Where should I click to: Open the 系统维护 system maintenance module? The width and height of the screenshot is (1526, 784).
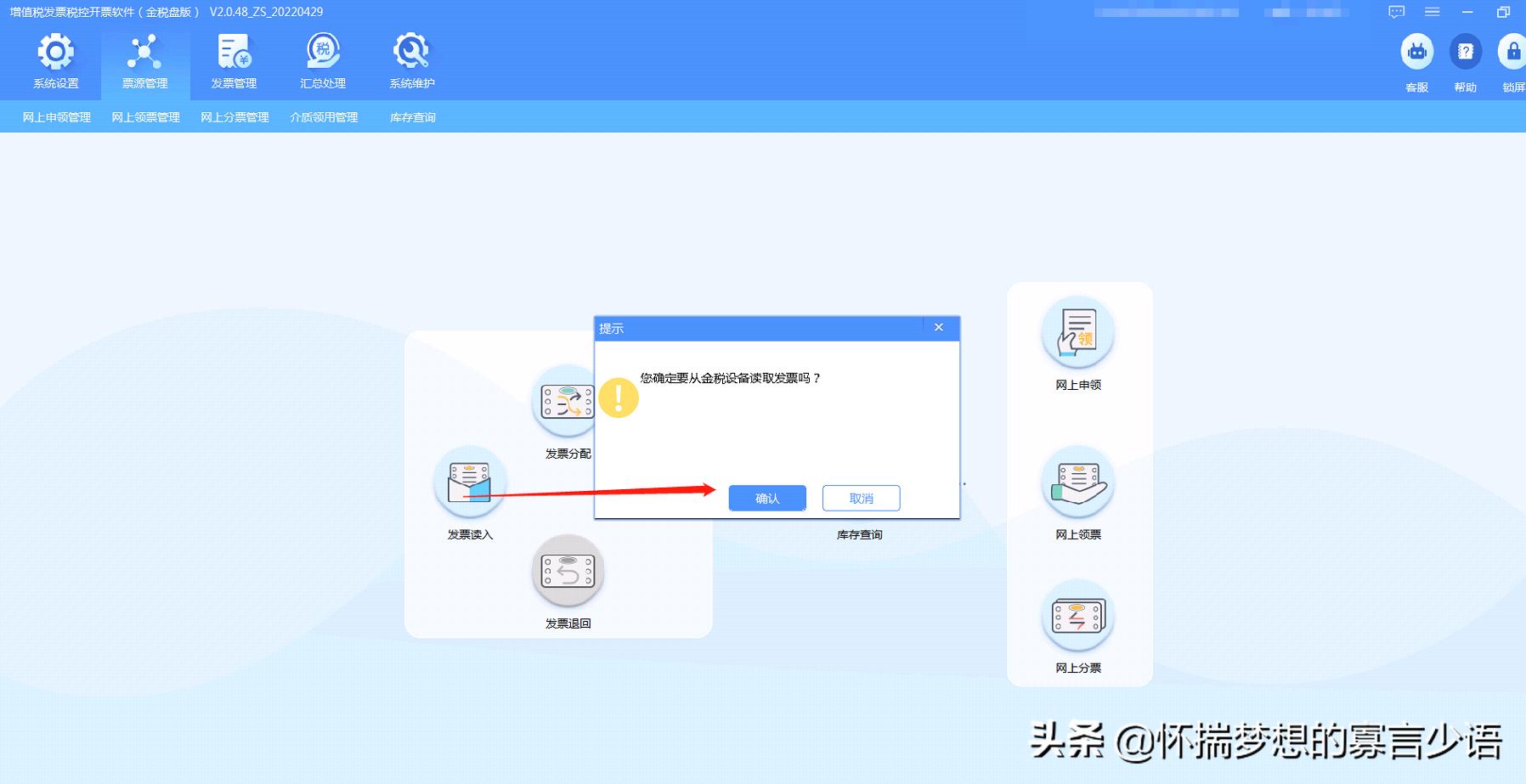pos(410,59)
